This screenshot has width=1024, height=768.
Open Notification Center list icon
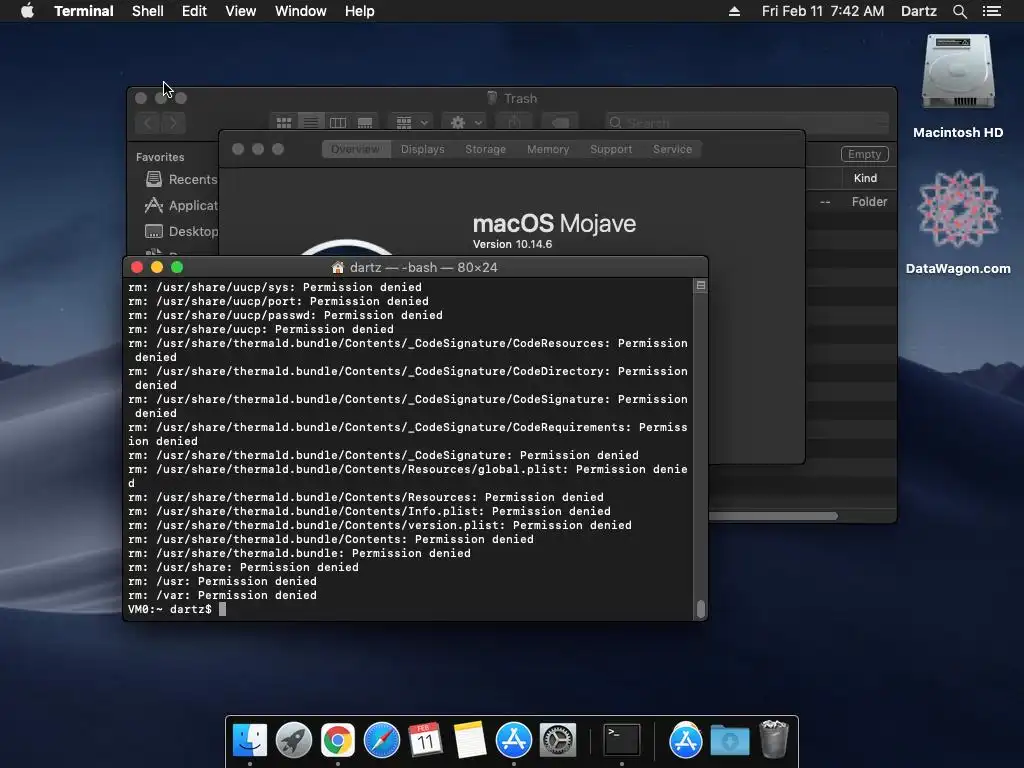tap(991, 11)
